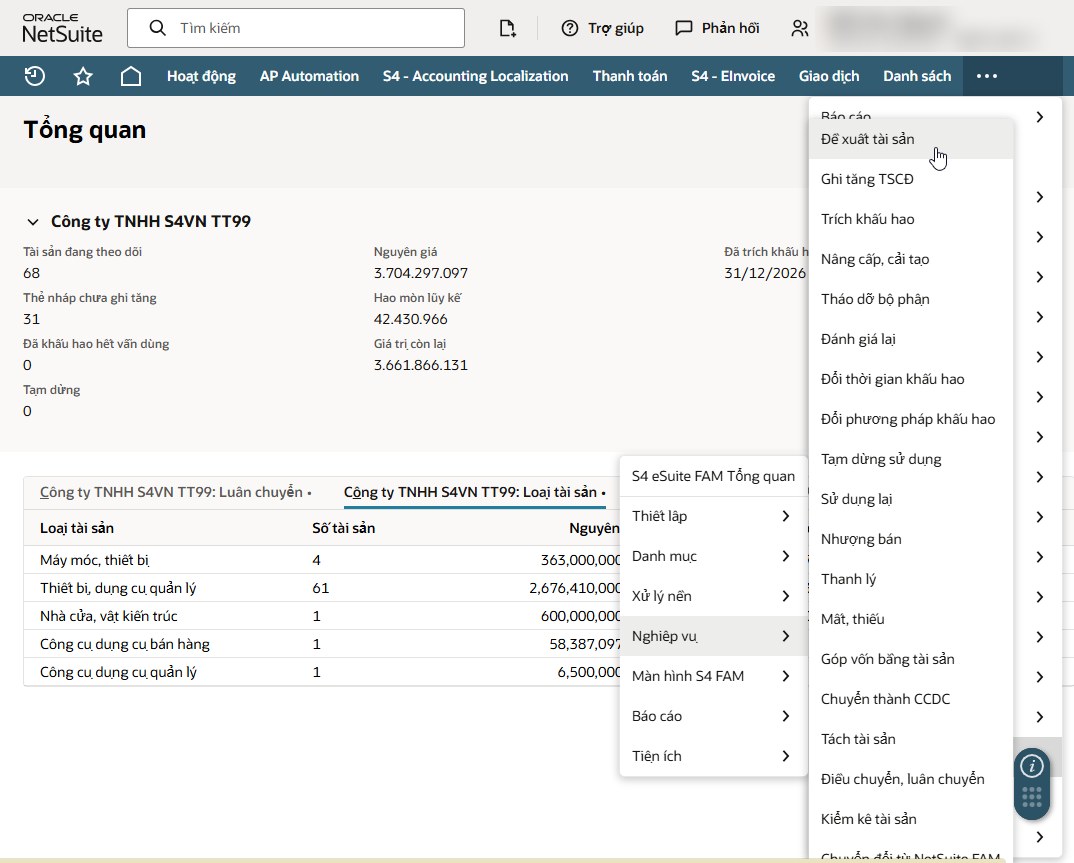Viewport: 1074px width, 863px height.
Task: Select Đánh giá lại menu entry
Action: [910, 339]
